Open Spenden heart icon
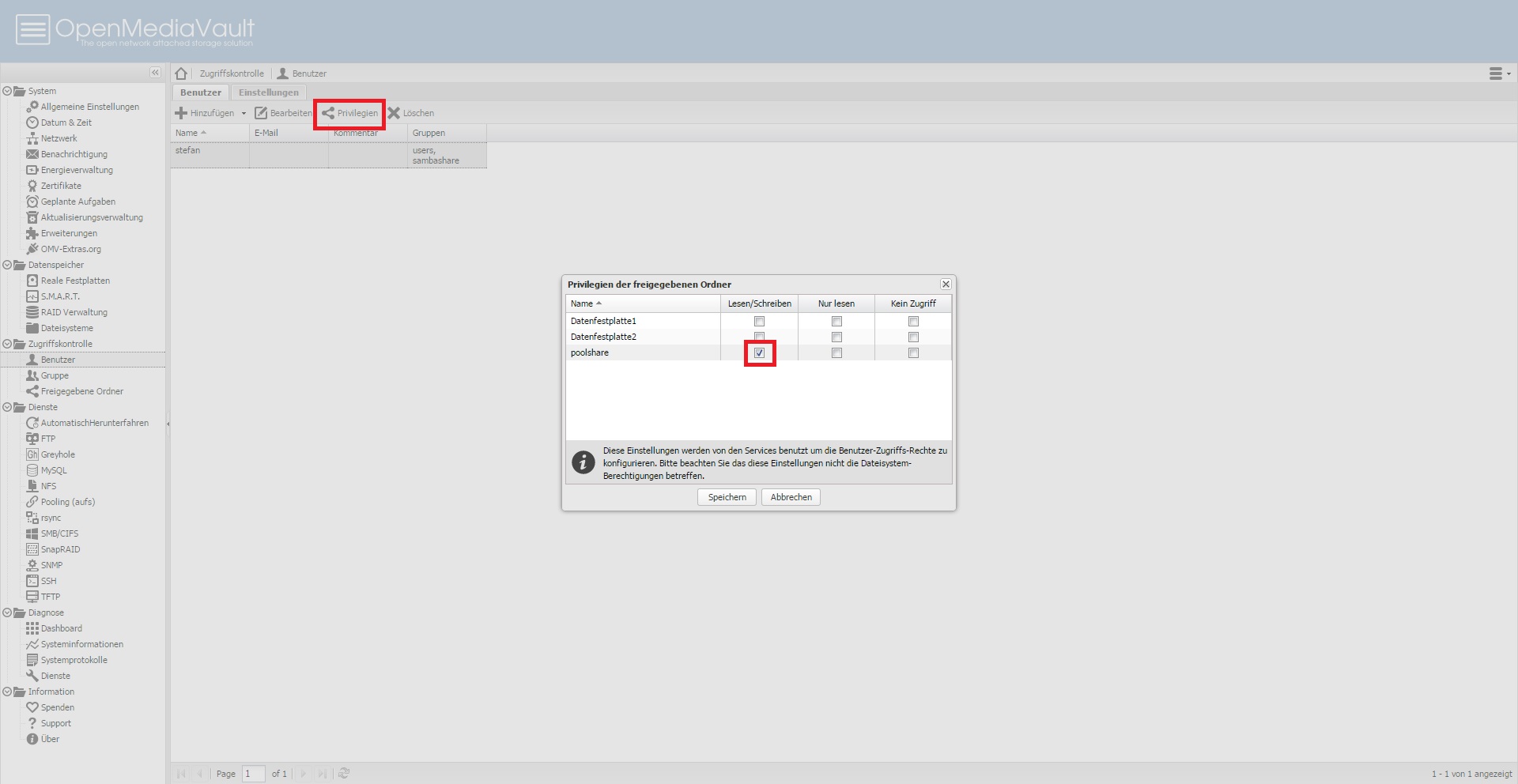1518x784 pixels. point(32,707)
